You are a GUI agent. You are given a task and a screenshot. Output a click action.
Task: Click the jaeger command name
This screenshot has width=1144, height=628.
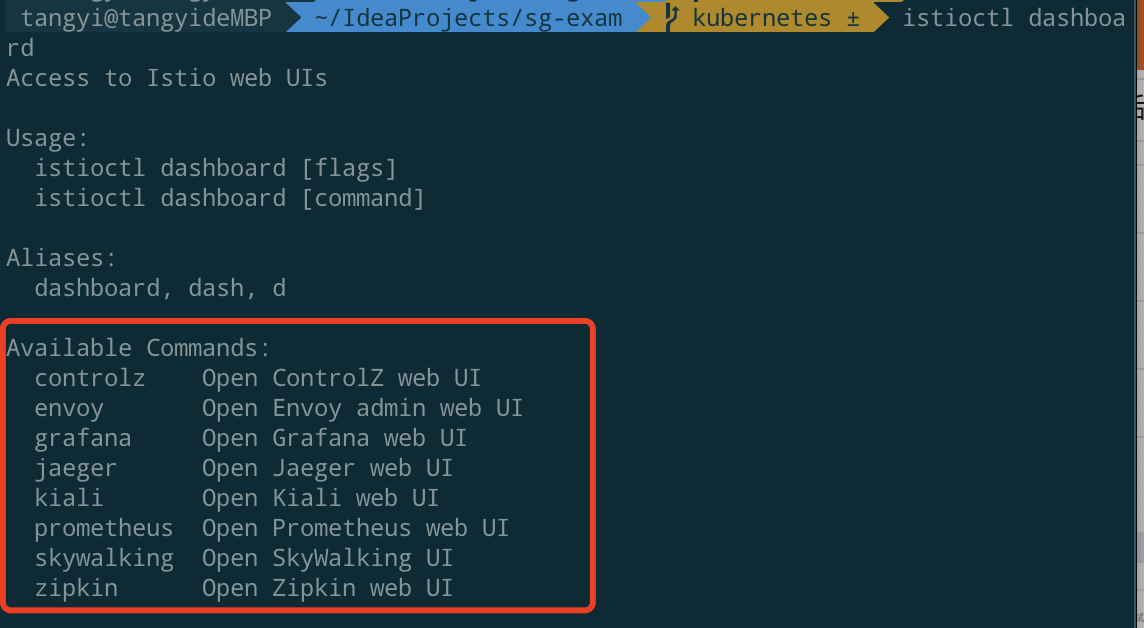pos(75,468)
